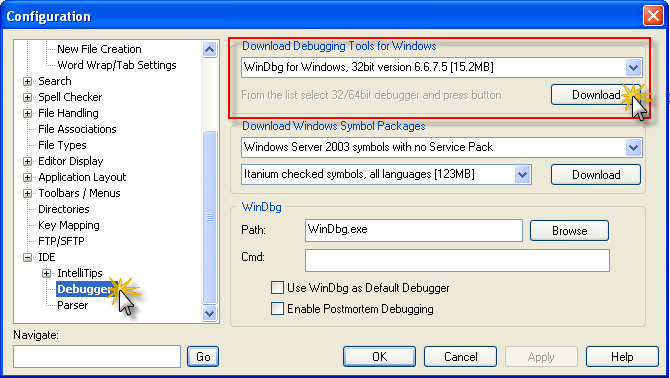670x378 pixels.
Task: Open the WinDbg version dropdown
Action: click(633, 67)
